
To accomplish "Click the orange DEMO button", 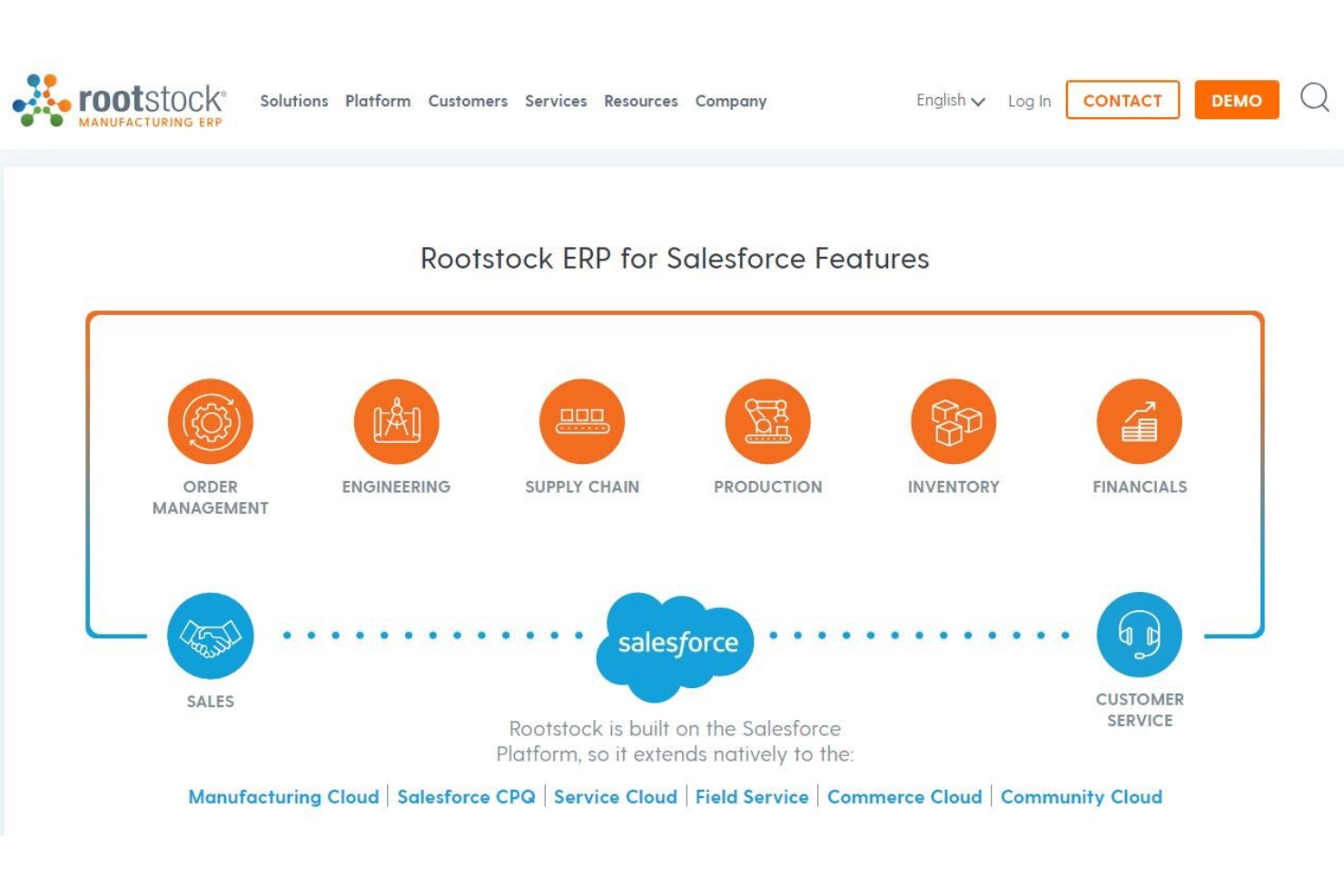I will pos(1237,100).
